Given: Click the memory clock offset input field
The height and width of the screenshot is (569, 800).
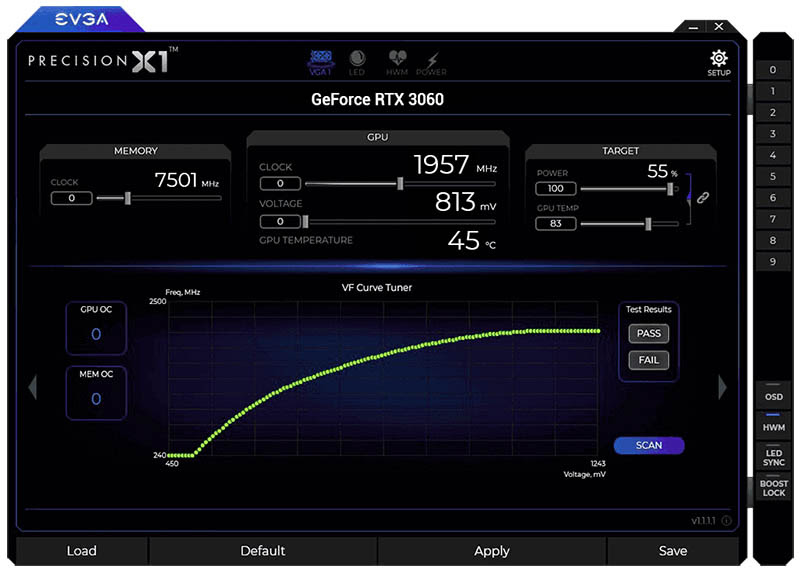Looking at the screenshot, I should coord(71,198).
